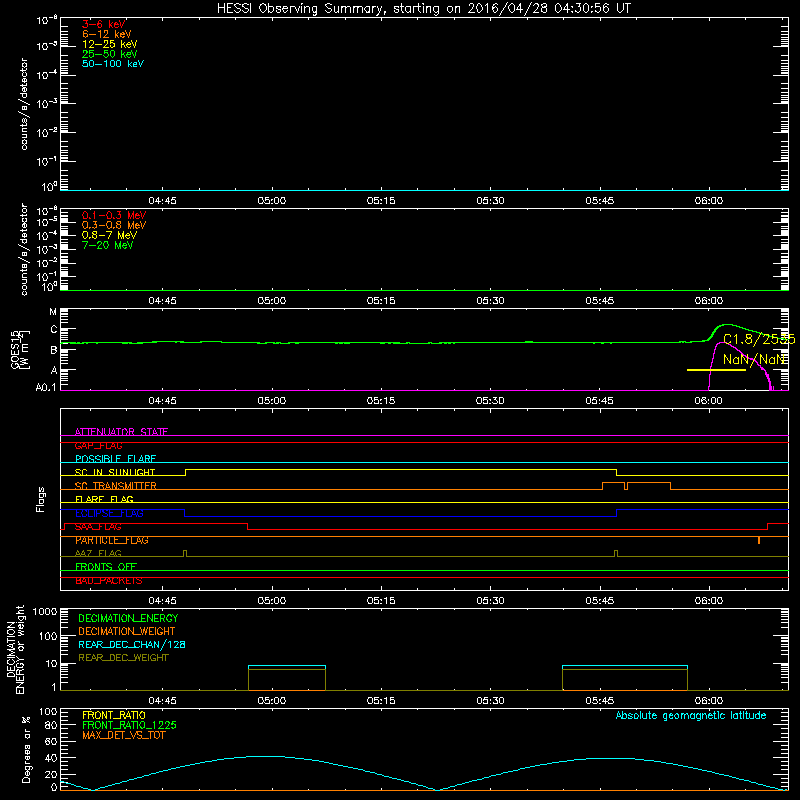Select the green FRONTS_OFF label

pos(106,567)
